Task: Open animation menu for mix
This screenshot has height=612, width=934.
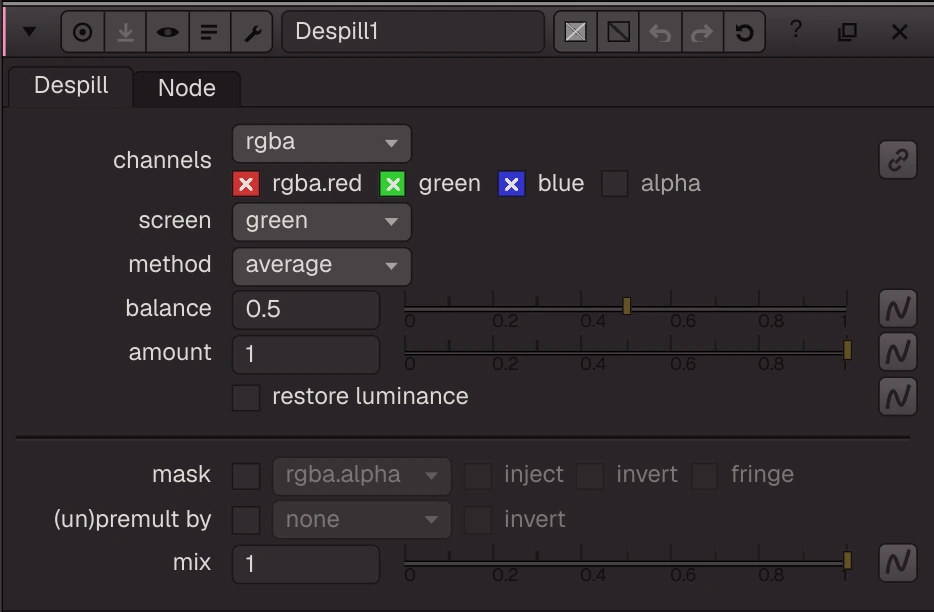Action: coord(898,563)
